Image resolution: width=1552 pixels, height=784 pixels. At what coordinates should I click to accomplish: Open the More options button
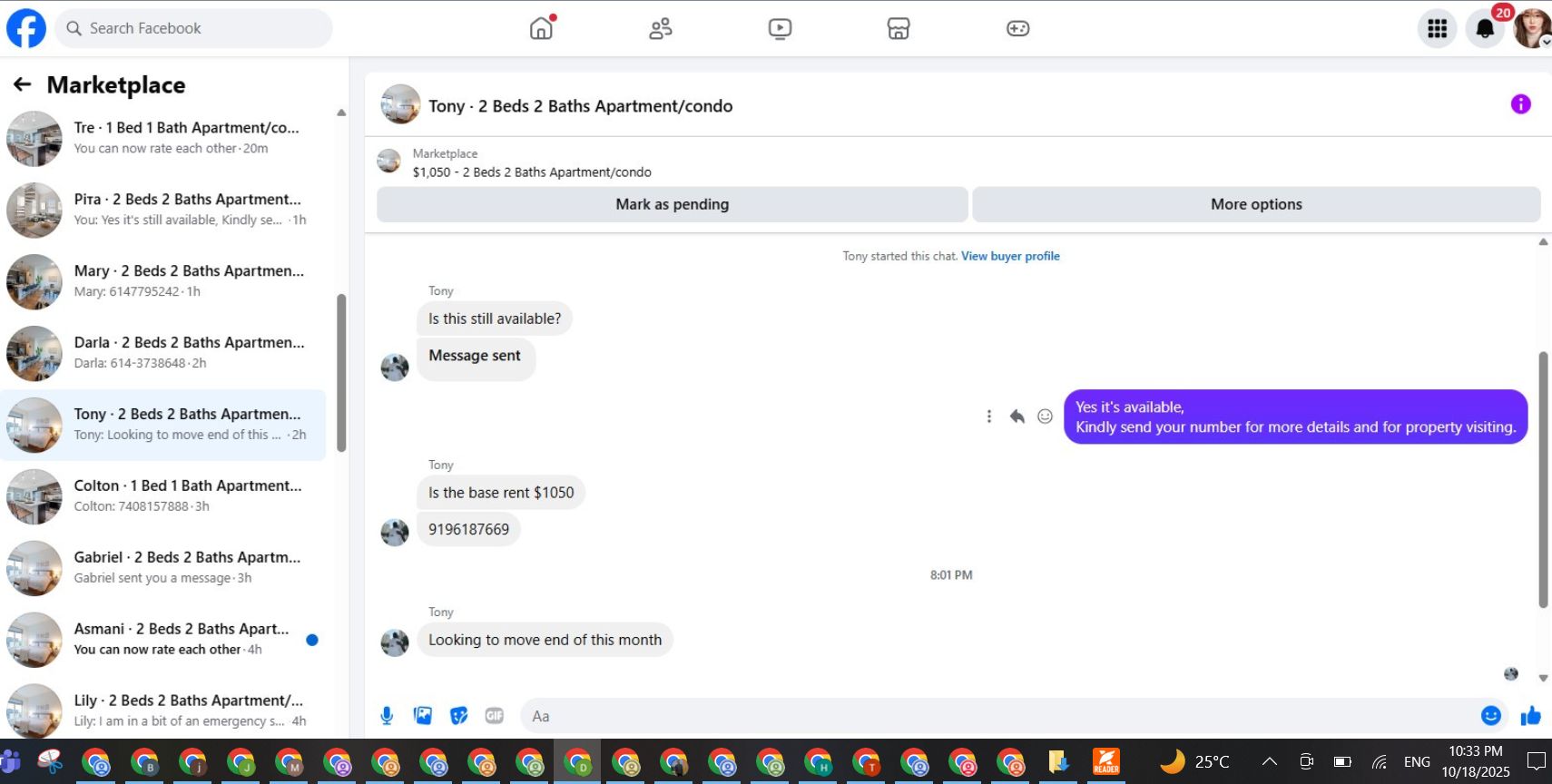[1256, 204]
